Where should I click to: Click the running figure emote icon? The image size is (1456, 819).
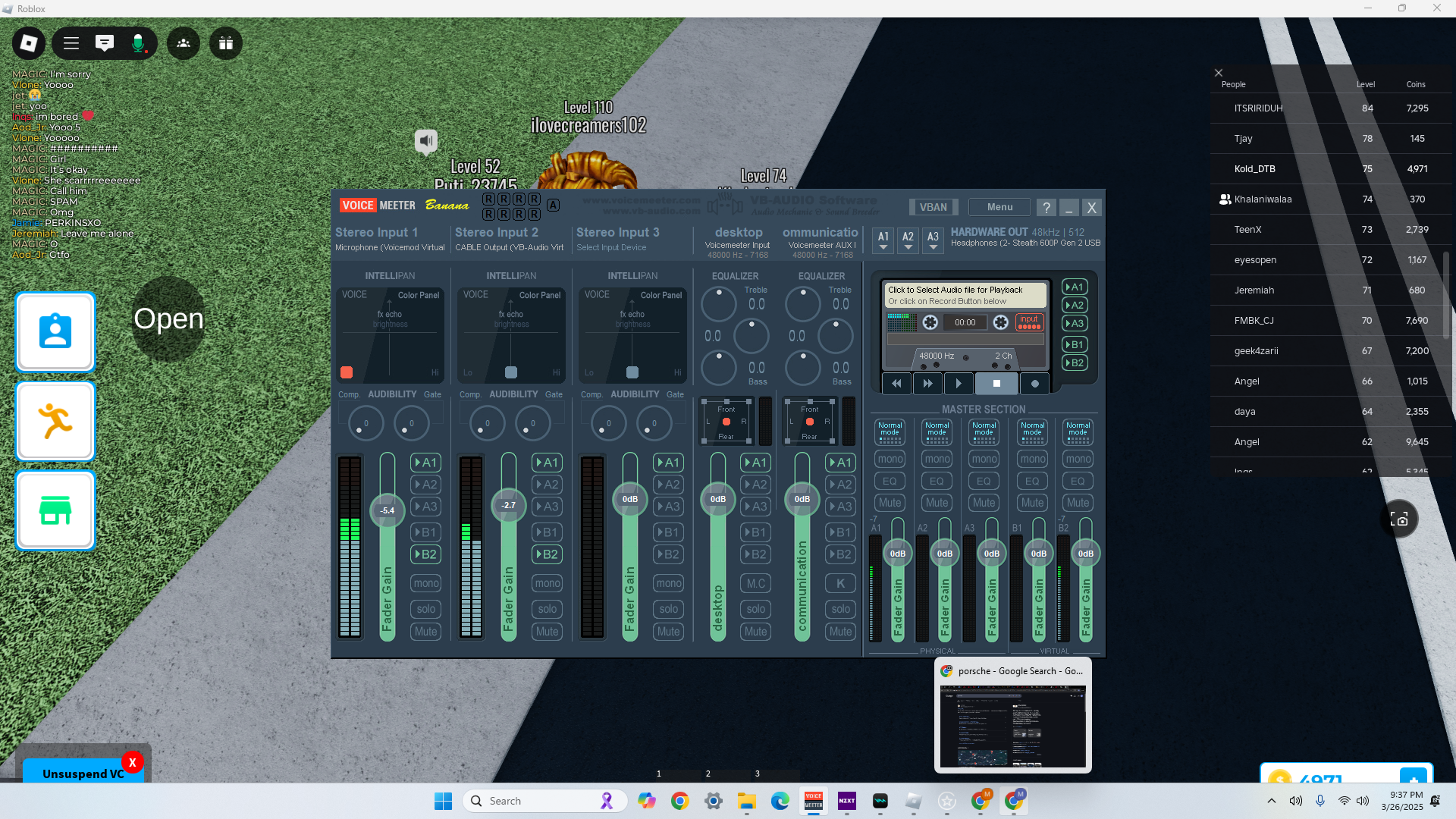(55, 422)
